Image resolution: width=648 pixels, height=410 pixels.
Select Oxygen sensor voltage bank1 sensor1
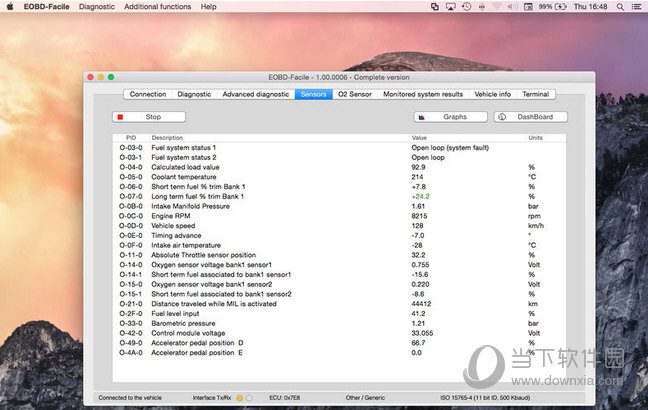(339, 265)
